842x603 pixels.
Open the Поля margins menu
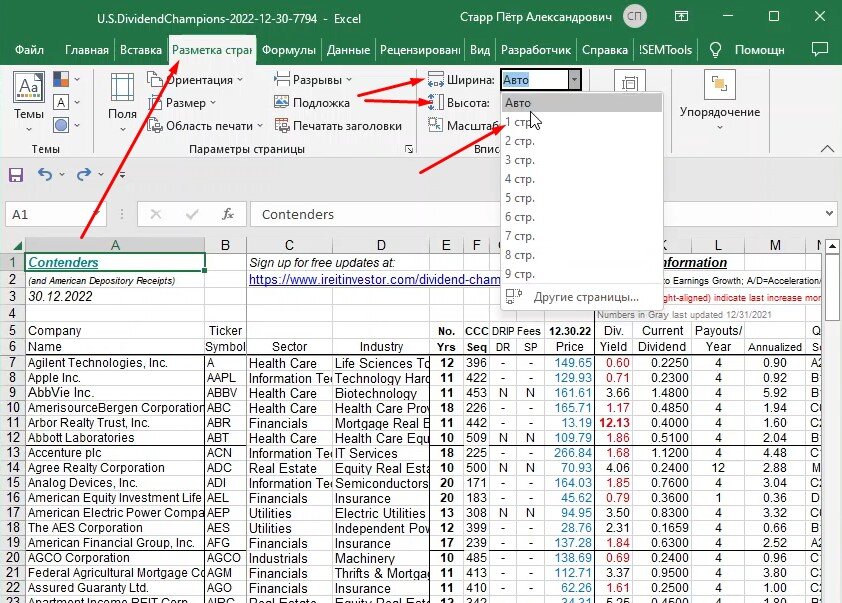[122, 102]
